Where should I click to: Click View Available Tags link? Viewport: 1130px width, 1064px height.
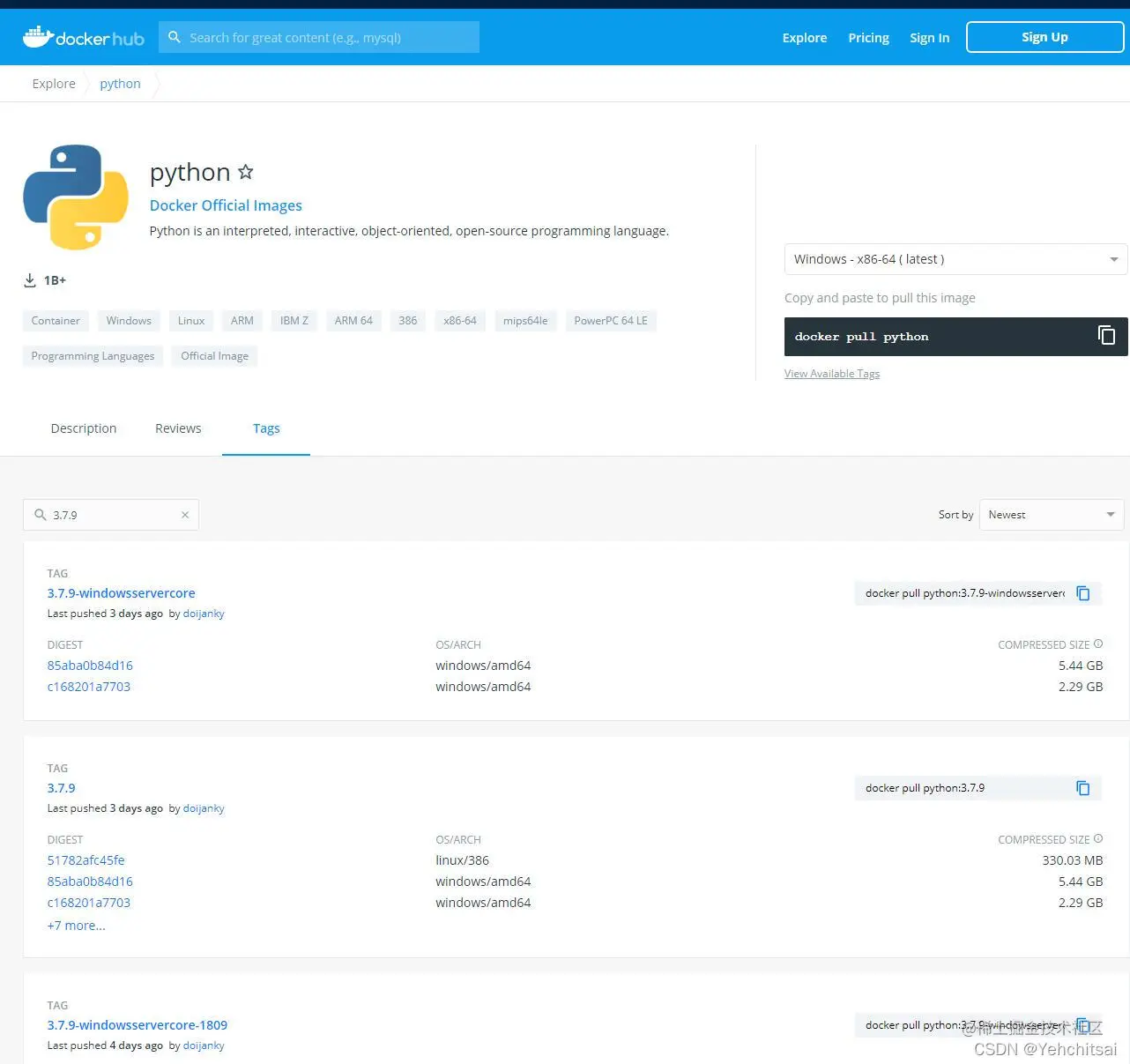pos(832,374)
